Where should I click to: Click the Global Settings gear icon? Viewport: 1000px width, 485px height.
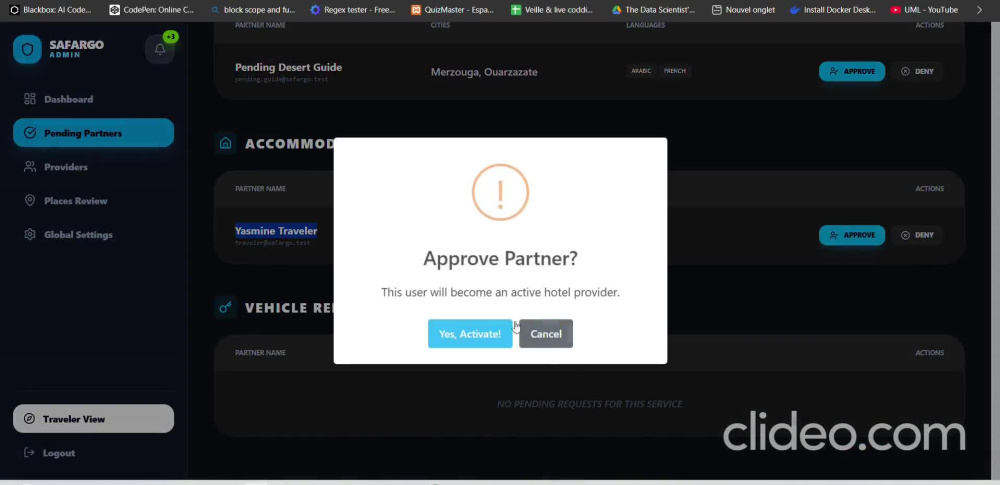point(30,234)
